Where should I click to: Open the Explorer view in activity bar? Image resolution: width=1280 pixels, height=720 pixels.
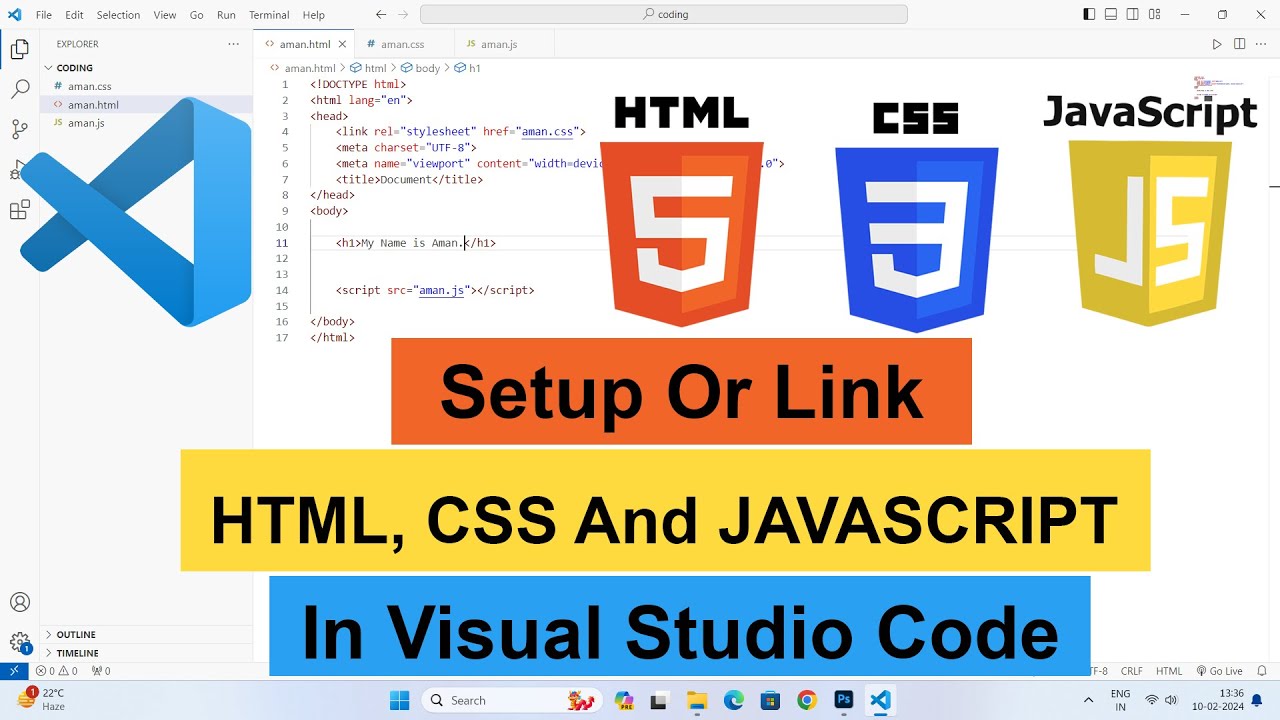19,49
